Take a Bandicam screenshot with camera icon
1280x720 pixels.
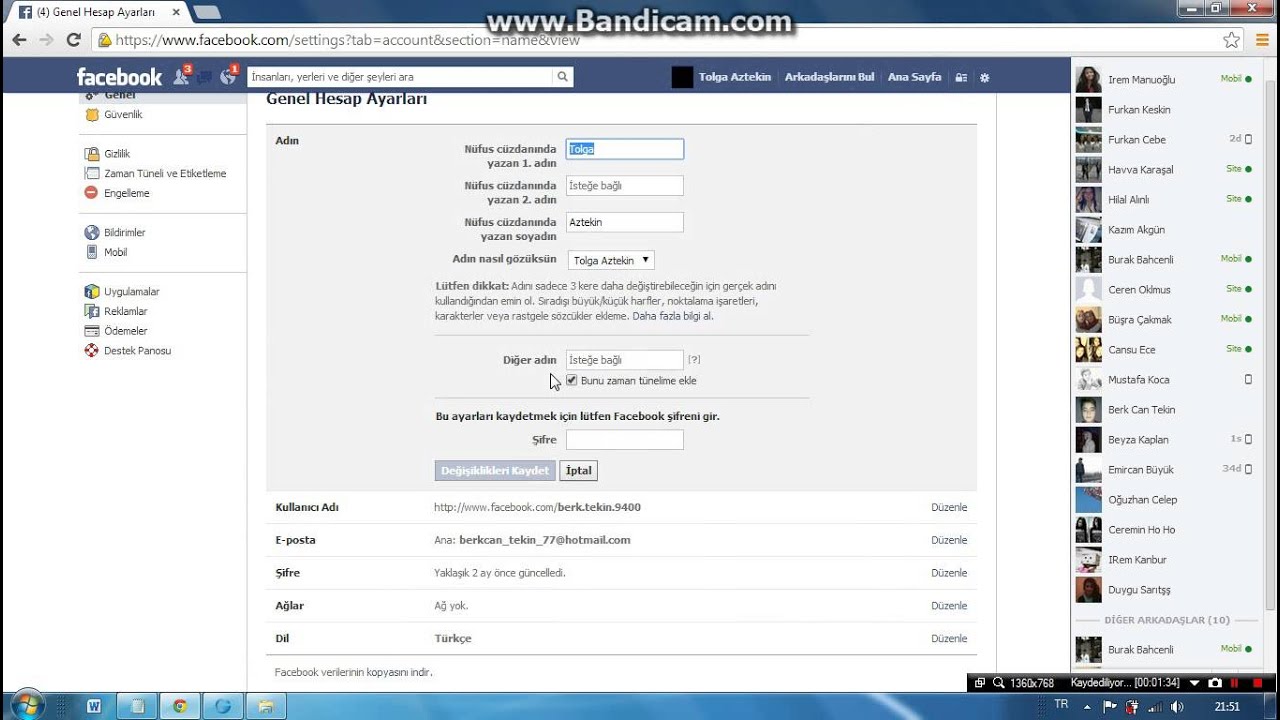[x=1215, y=683]
